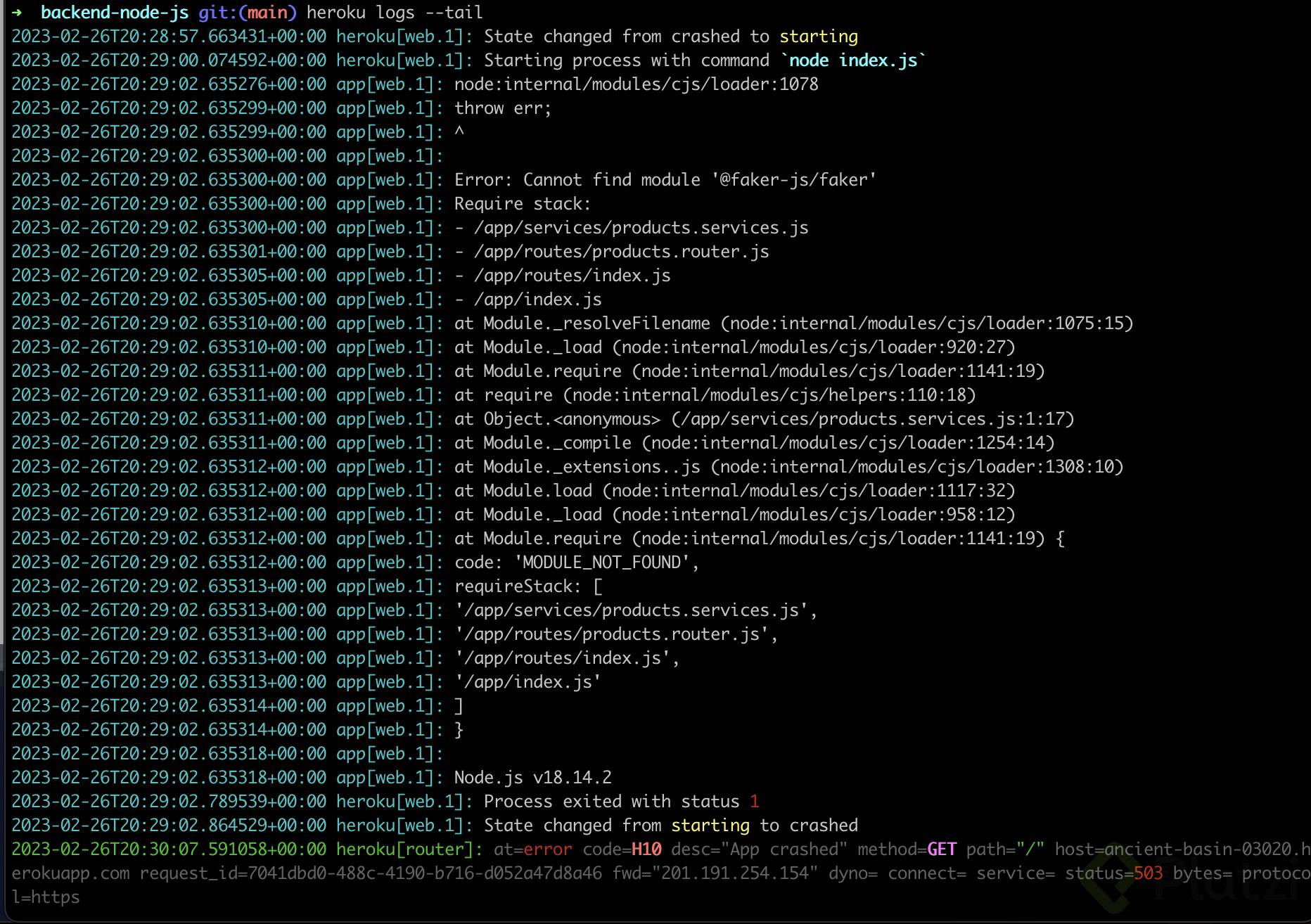Click 'at Module._compile' loader:1254:14 line
Viewport: 1311px width, 924px height.
coord(755,443)
